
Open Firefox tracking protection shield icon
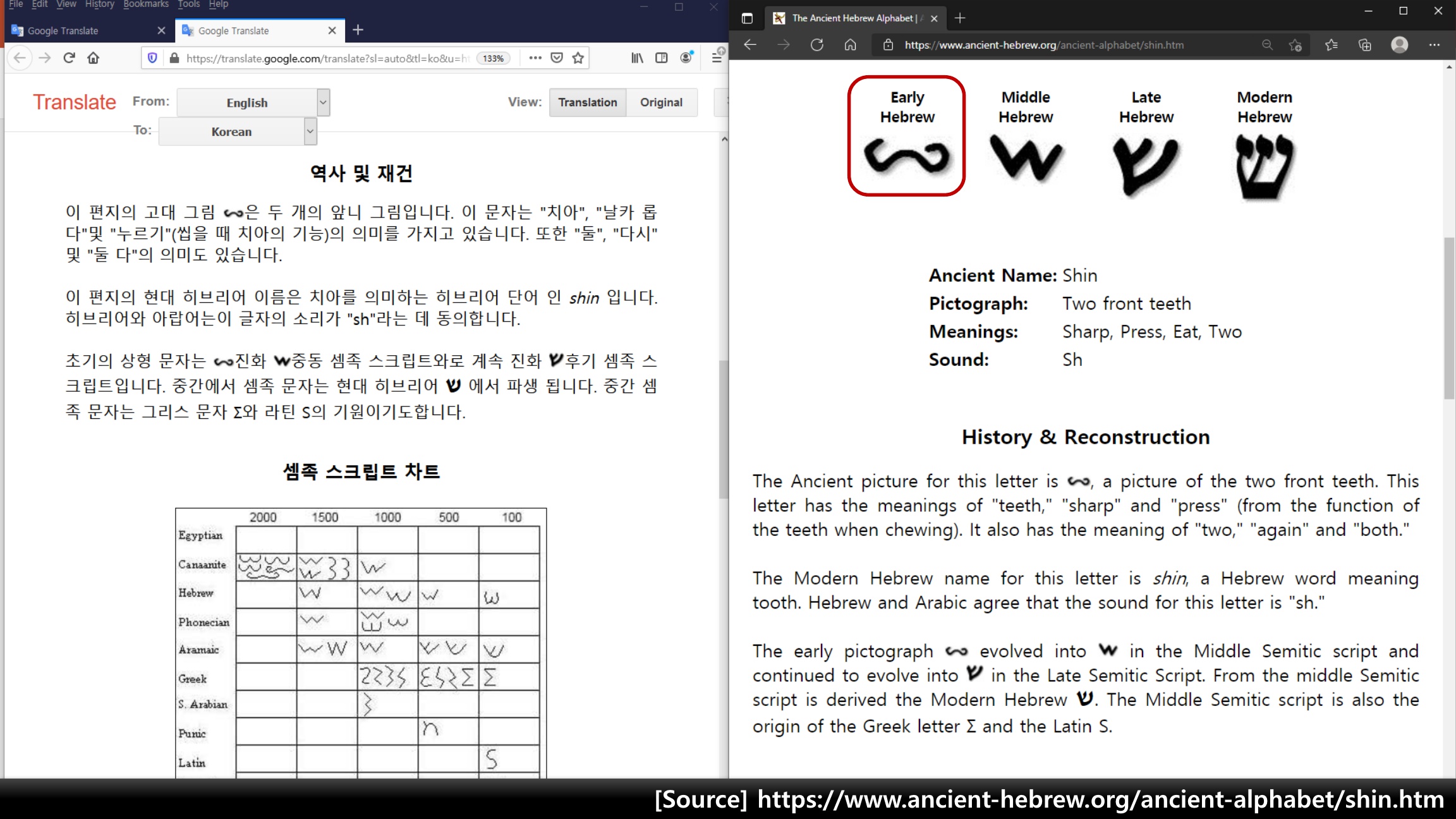(x=152, y=58)
